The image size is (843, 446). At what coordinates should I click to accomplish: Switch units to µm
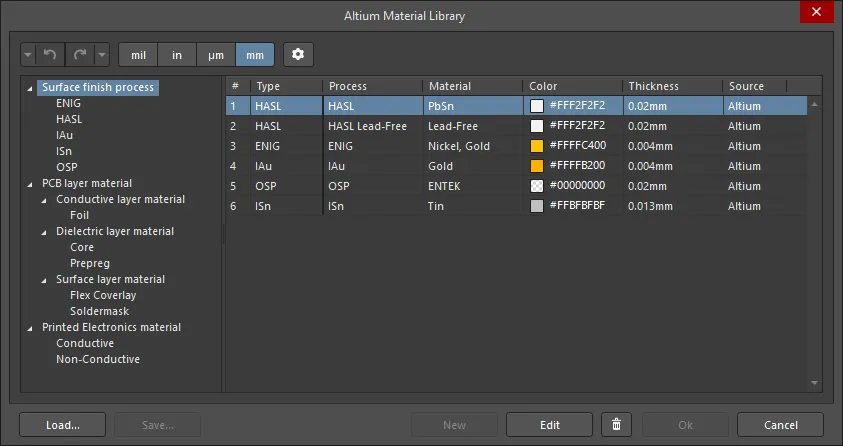tap(216, 55)
